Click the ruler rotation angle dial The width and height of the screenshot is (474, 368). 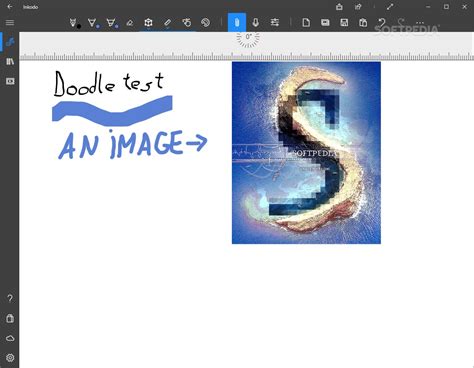pos(248,37)
